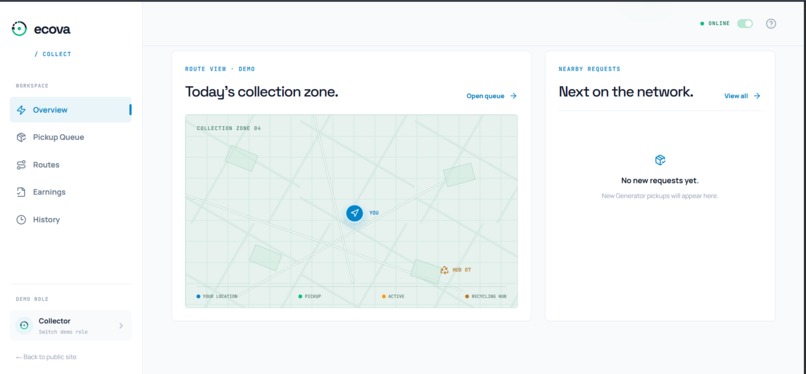
Task: Click the No new requests yet message
Action: point(660,181)
